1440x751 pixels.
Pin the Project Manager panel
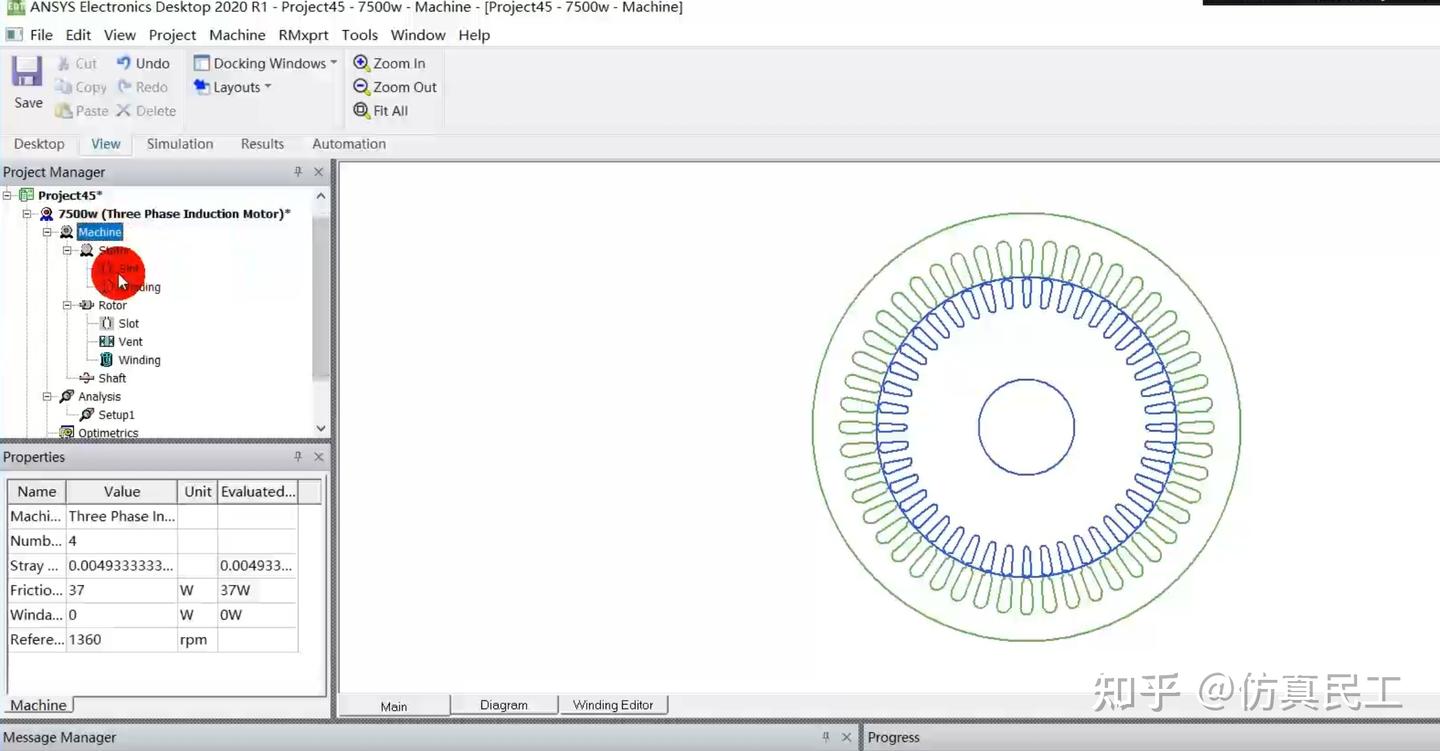(x=297, y=171)
